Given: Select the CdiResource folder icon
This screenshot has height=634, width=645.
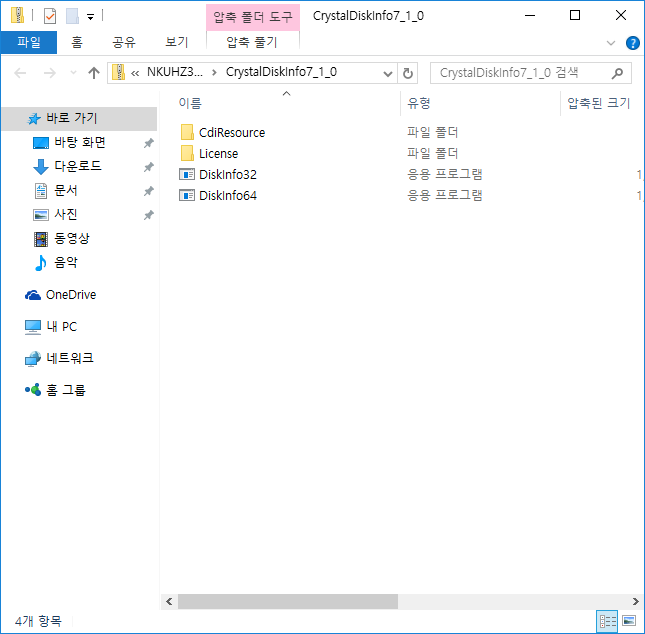Looking at the screenshot, I should (187, 132).
